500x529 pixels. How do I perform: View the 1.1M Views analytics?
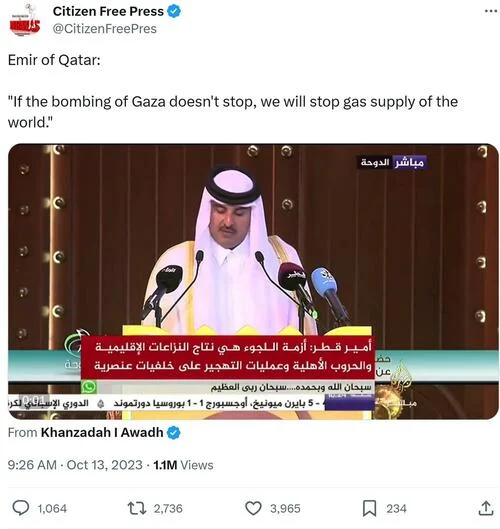point(183,465)
